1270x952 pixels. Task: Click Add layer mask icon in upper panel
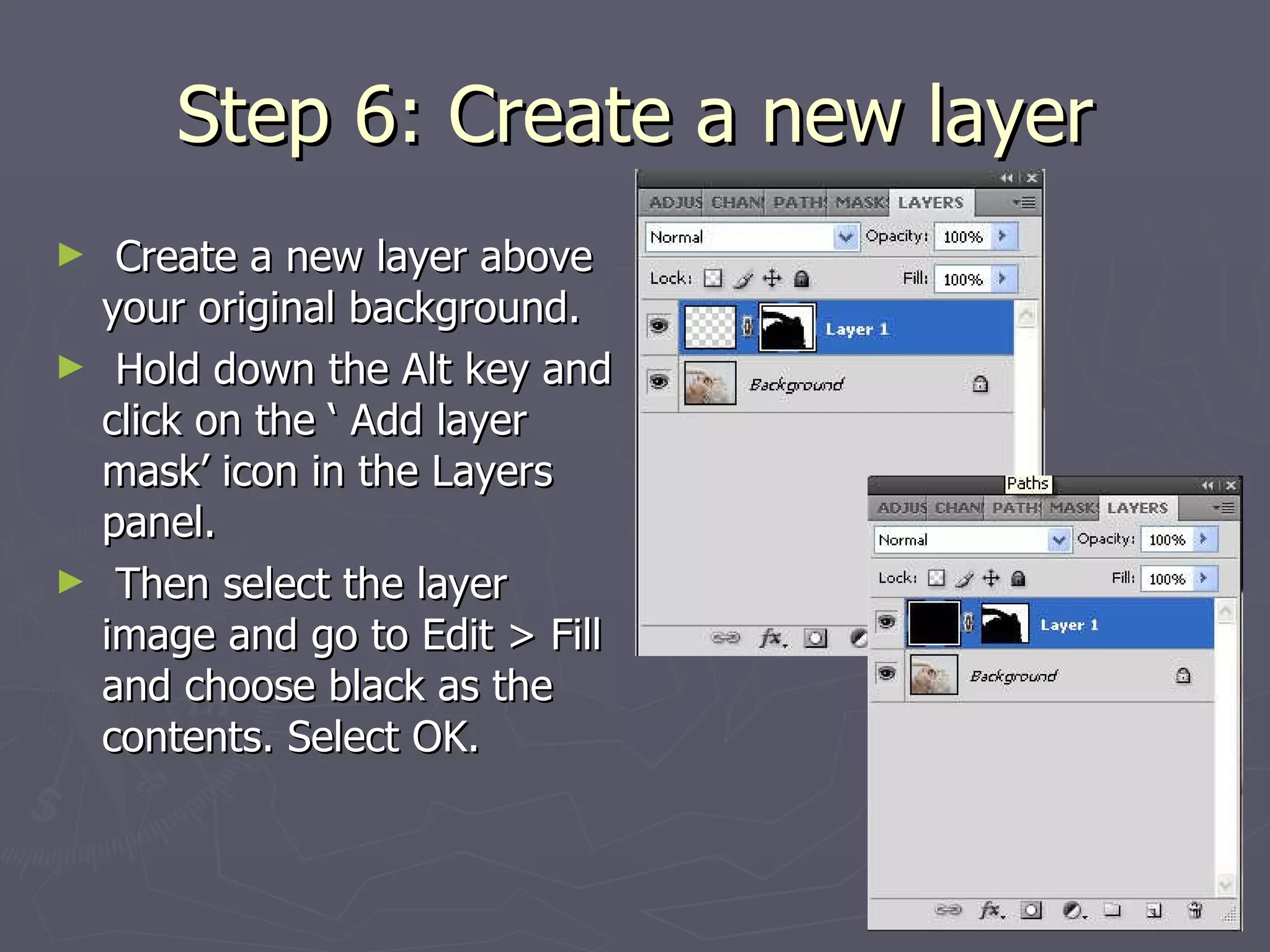point(815,637)
